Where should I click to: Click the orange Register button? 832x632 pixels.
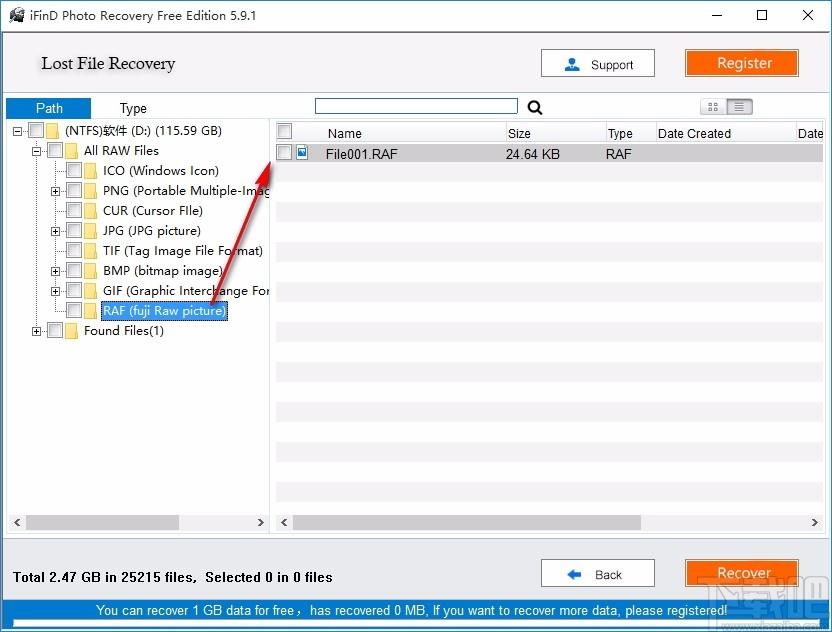pos(741,63)
